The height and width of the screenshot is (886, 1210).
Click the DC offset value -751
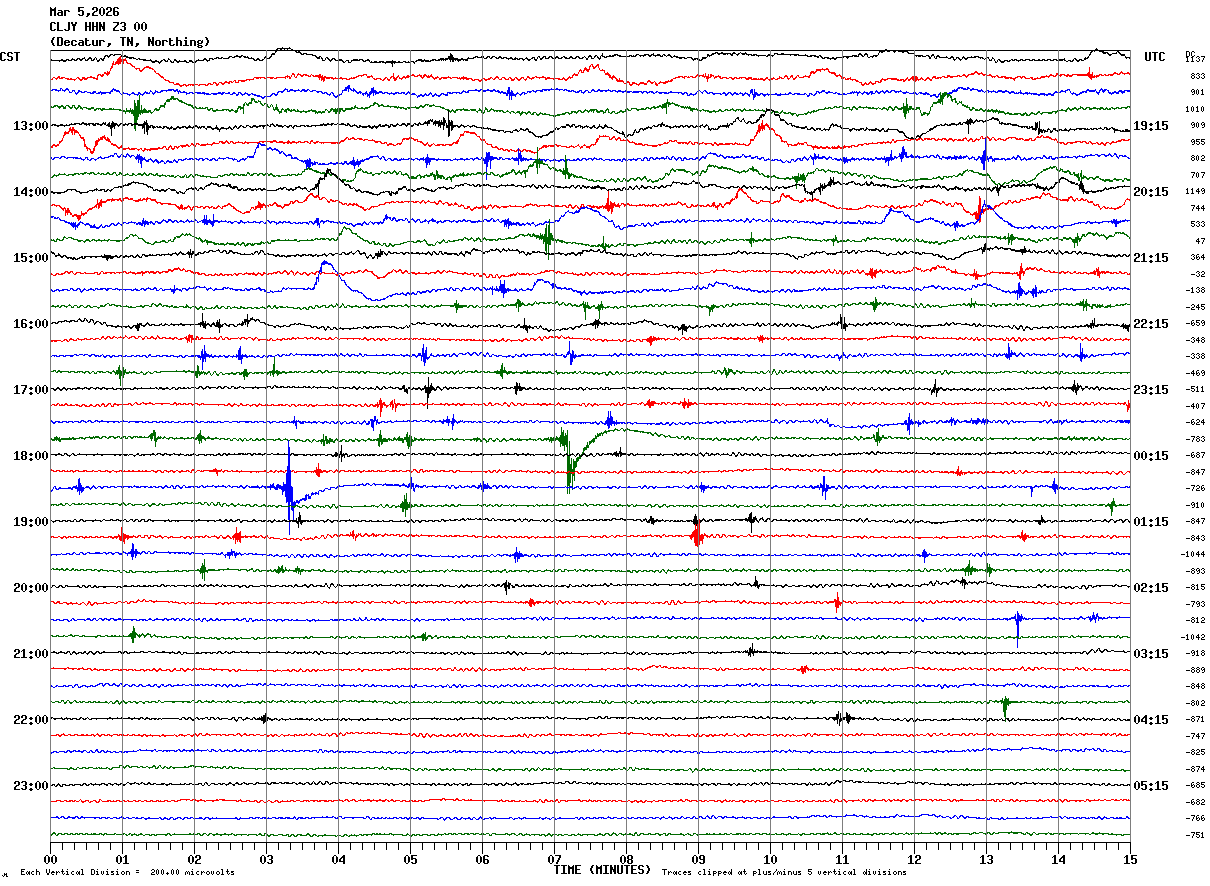pyautogui.click(x=1196, y=835)
